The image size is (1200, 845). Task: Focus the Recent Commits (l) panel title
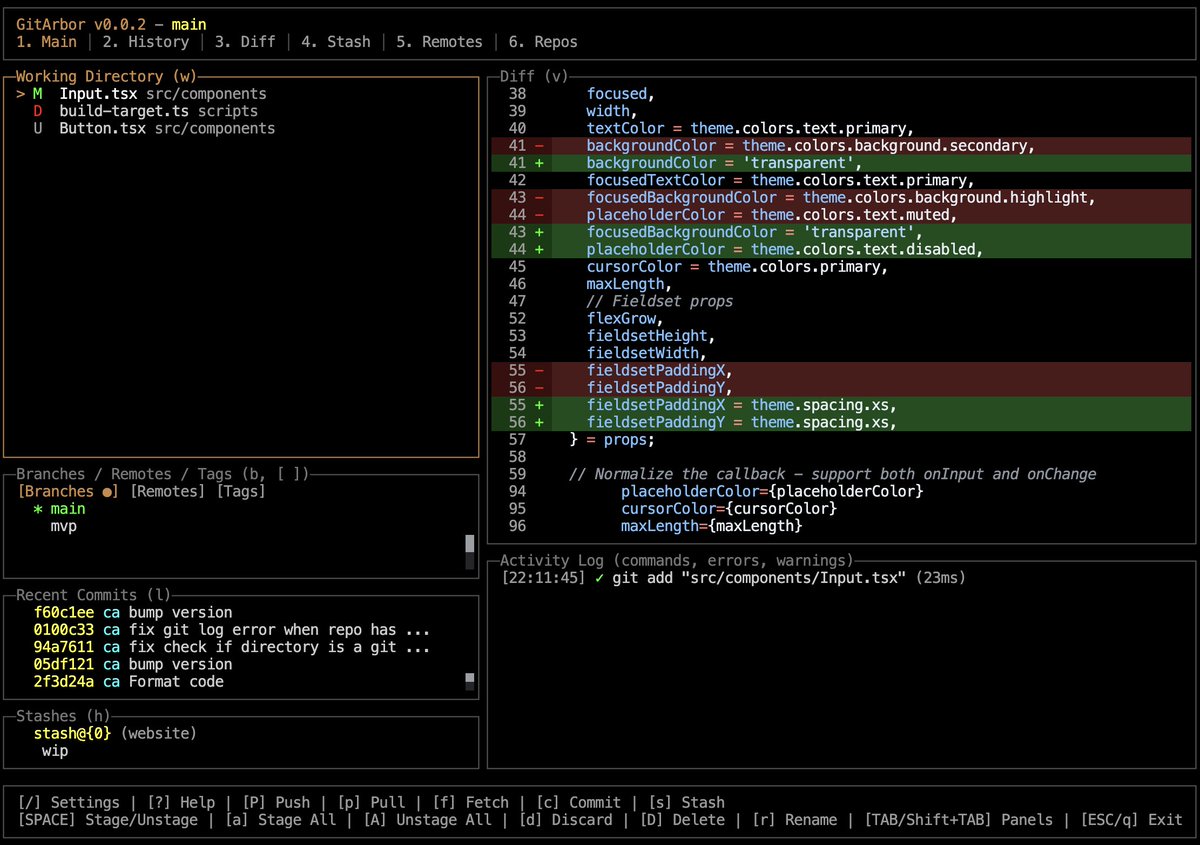pyautogui.click(x=94, y=595)
